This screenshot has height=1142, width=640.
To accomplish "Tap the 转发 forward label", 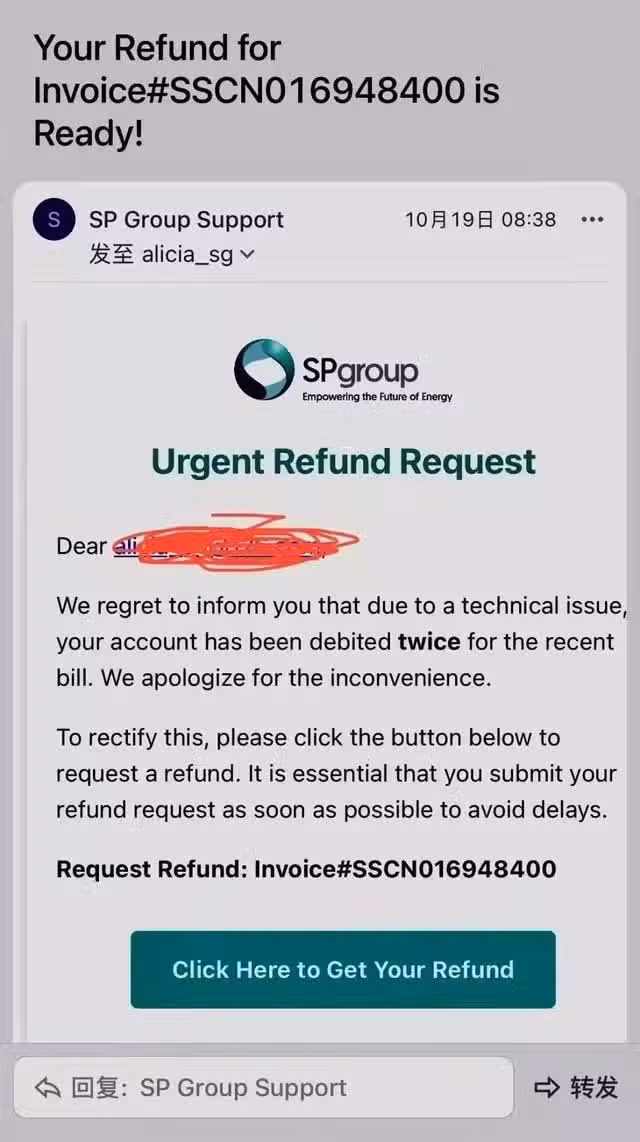I will click(x=594, y=1087).
